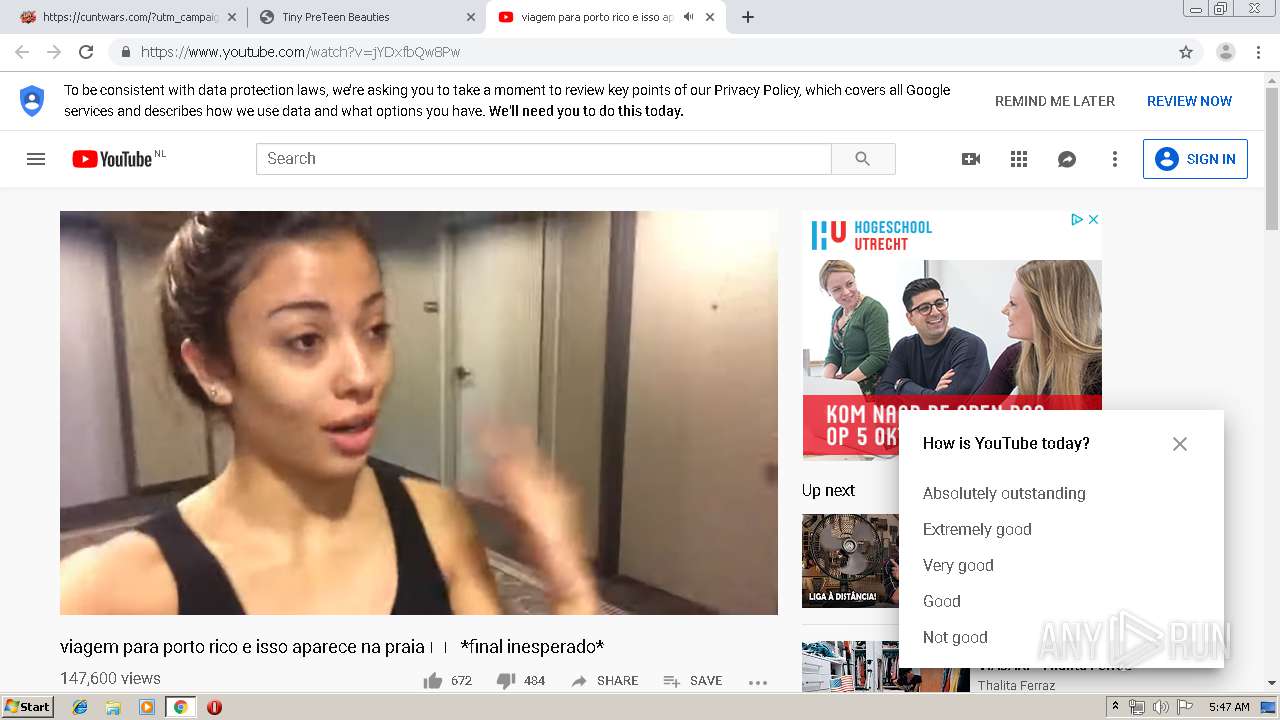This screenshot has height=720, width=1280.
Task: Select Absolutely outstanding survey option
Action: pyautogui.click(x=1004, y=493)
